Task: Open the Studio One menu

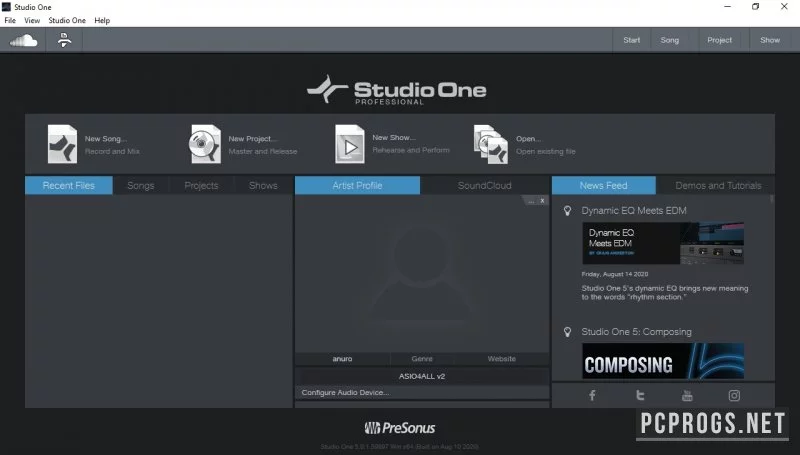Action: pyautogui.click(x=67, y=20)
